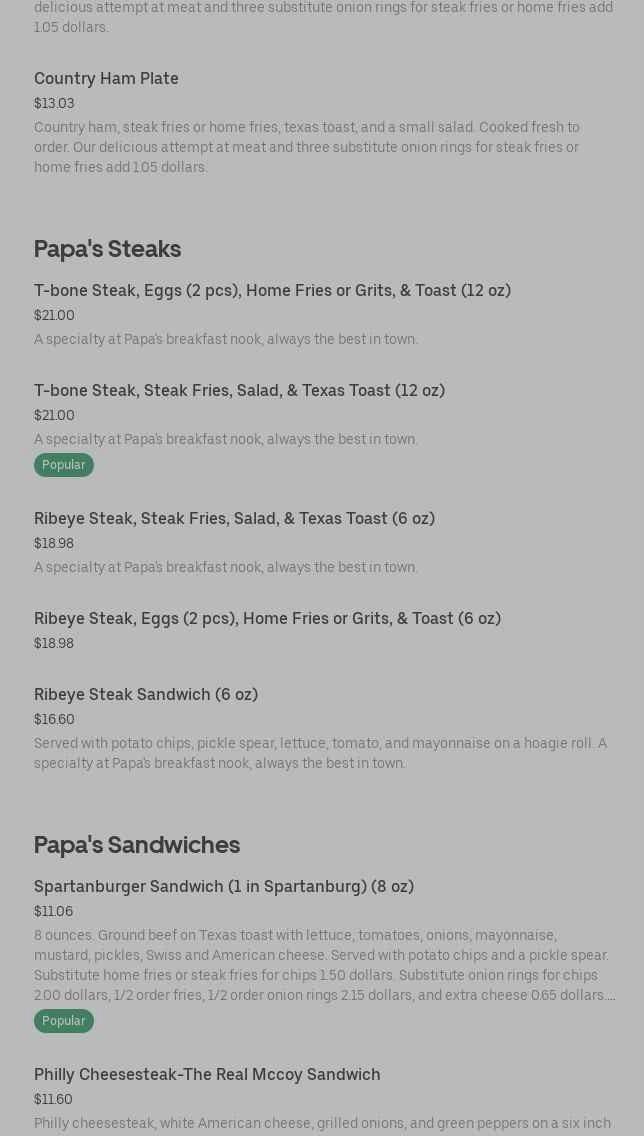Open the Ribeye Steak Sandwich item
Viewport: 644px width, 1136px height.
[146, 694]
